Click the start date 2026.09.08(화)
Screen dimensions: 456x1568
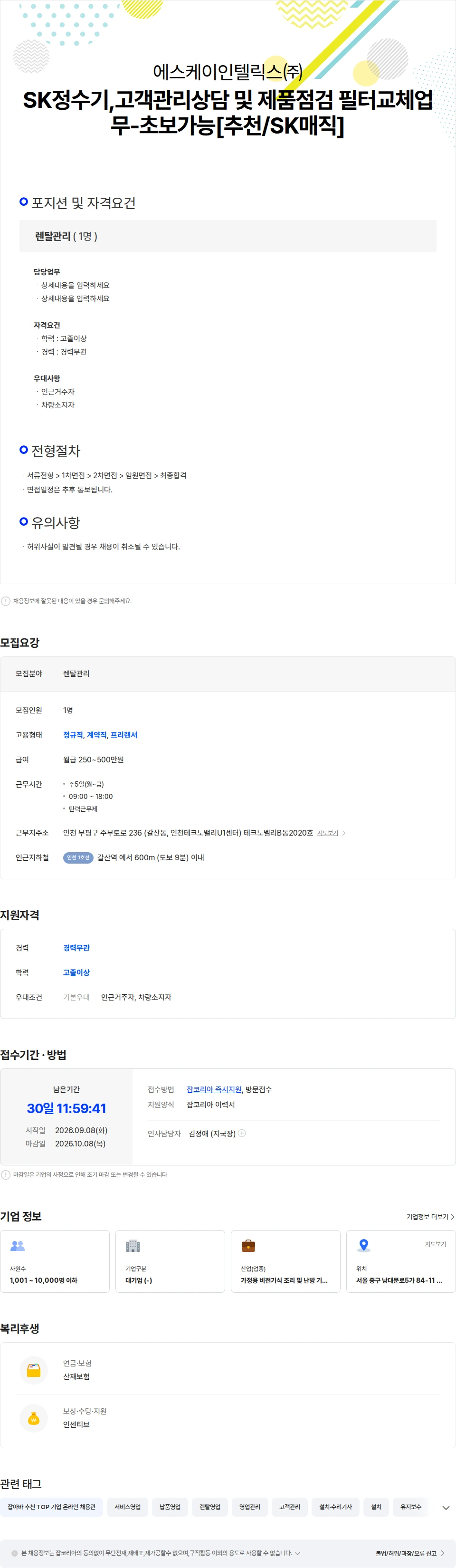[81, 1130]
